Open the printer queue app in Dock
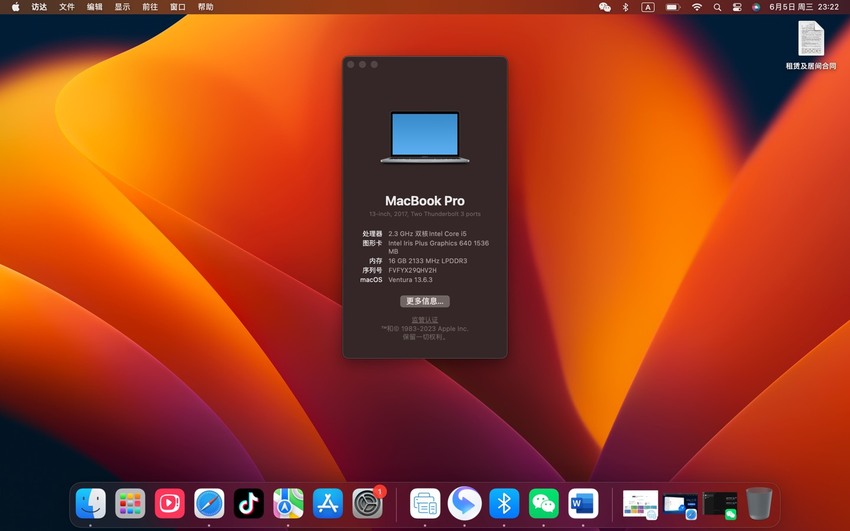Viewport: 850px width, 531px height. pyautogui.click(x=425, y=503)
